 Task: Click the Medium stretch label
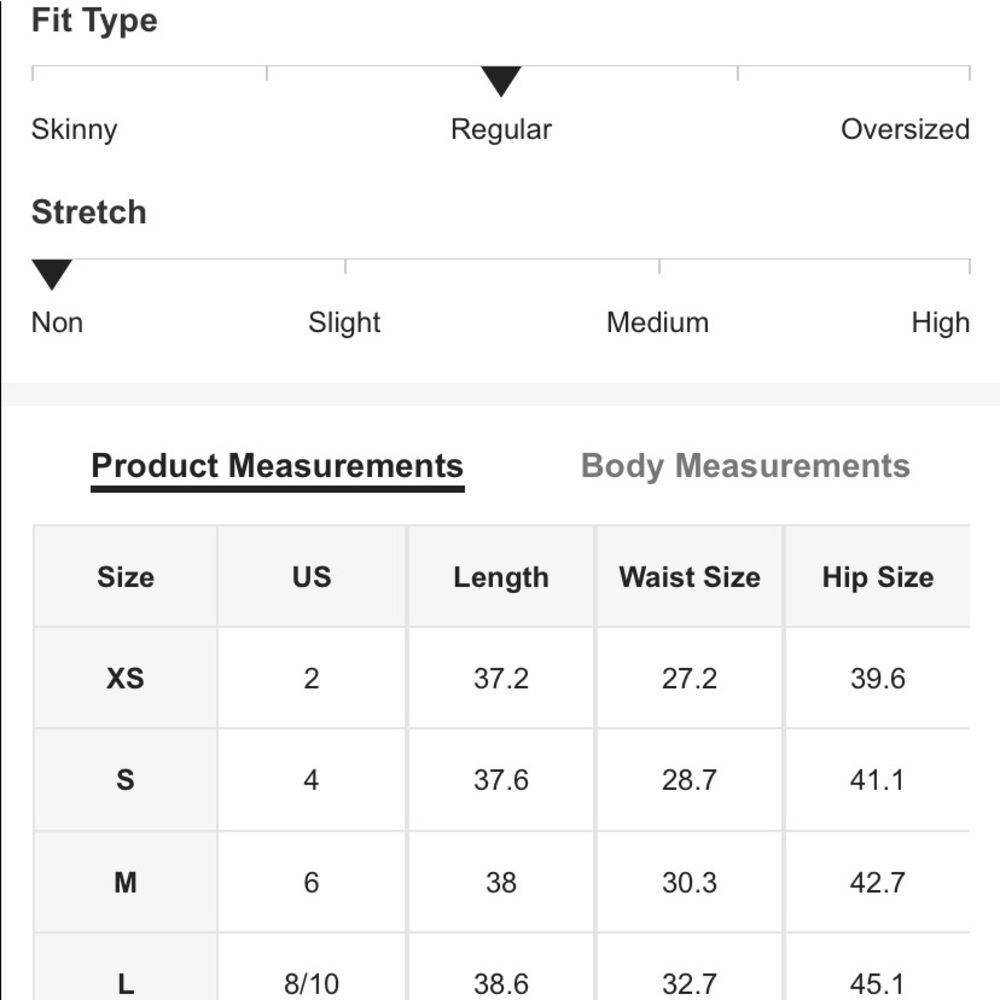658,322
